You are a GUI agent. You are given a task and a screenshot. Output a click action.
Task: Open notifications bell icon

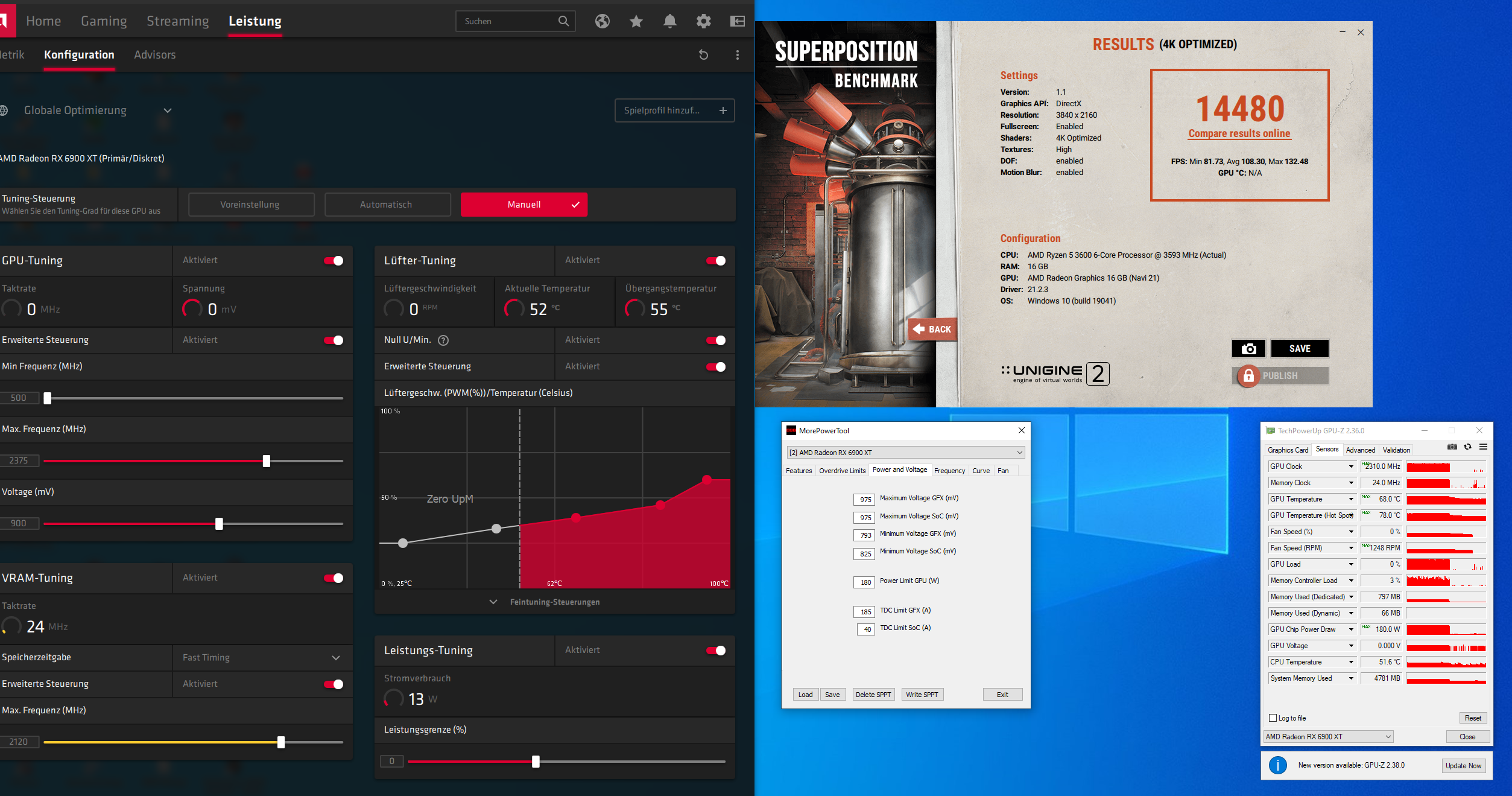pos(669,21)
